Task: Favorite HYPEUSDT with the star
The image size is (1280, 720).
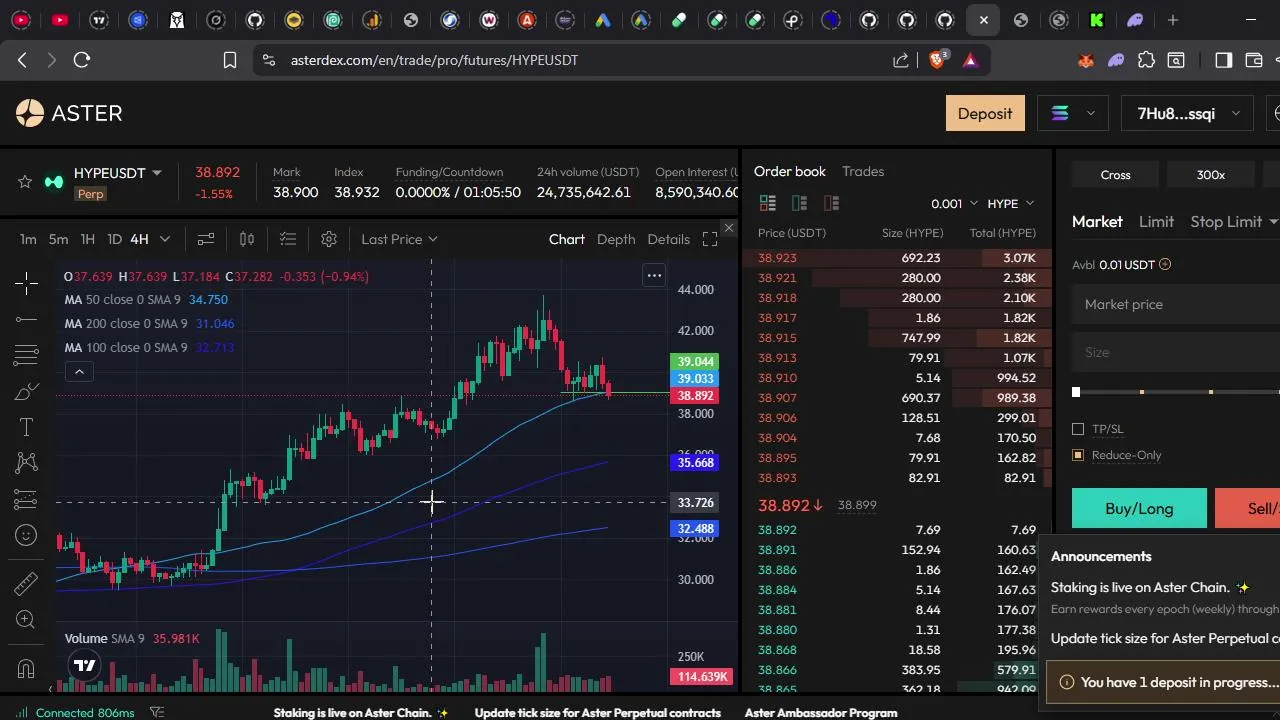Action: coord(25,181)
